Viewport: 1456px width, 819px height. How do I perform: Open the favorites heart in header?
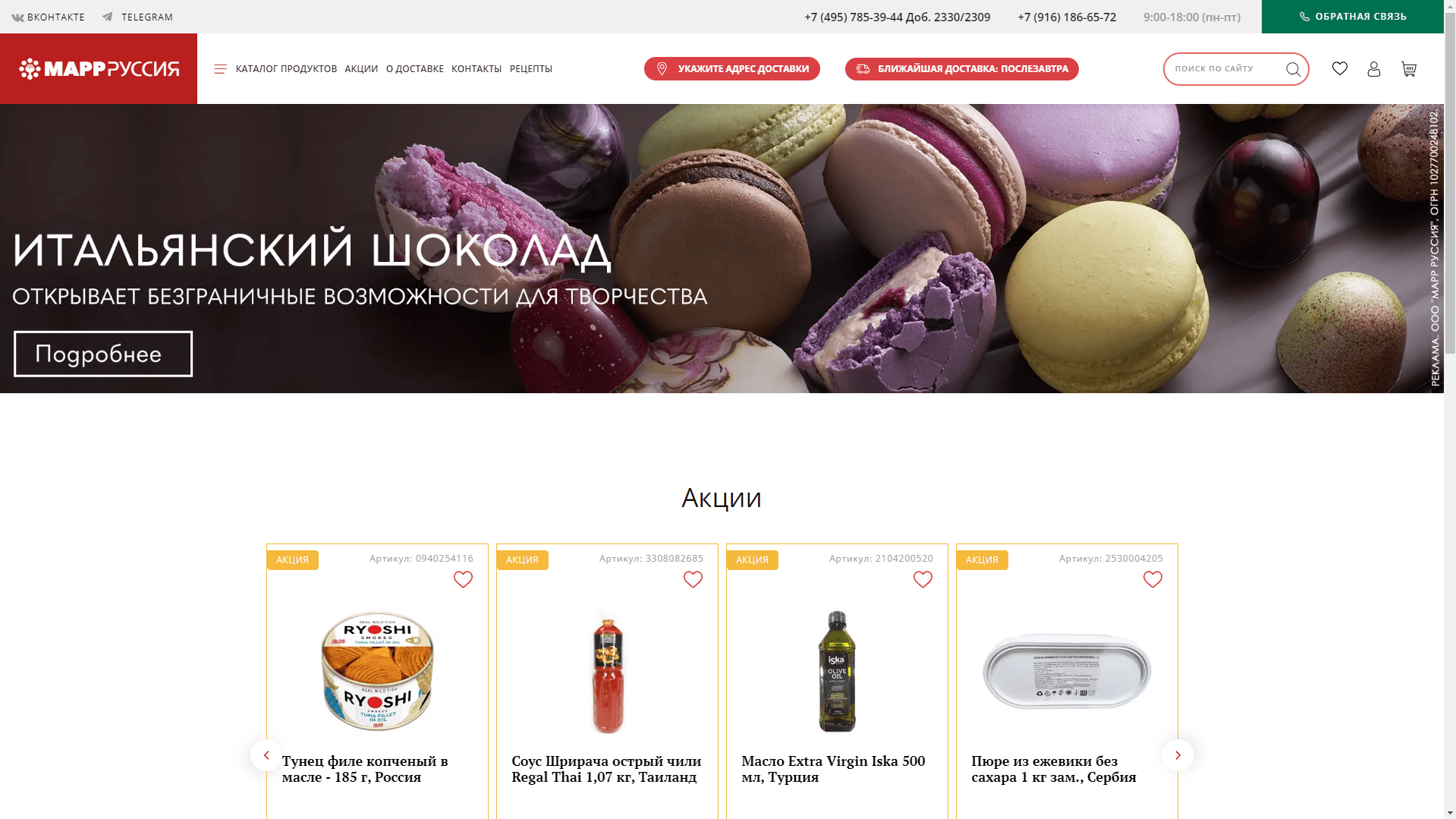coord(1340,68)
